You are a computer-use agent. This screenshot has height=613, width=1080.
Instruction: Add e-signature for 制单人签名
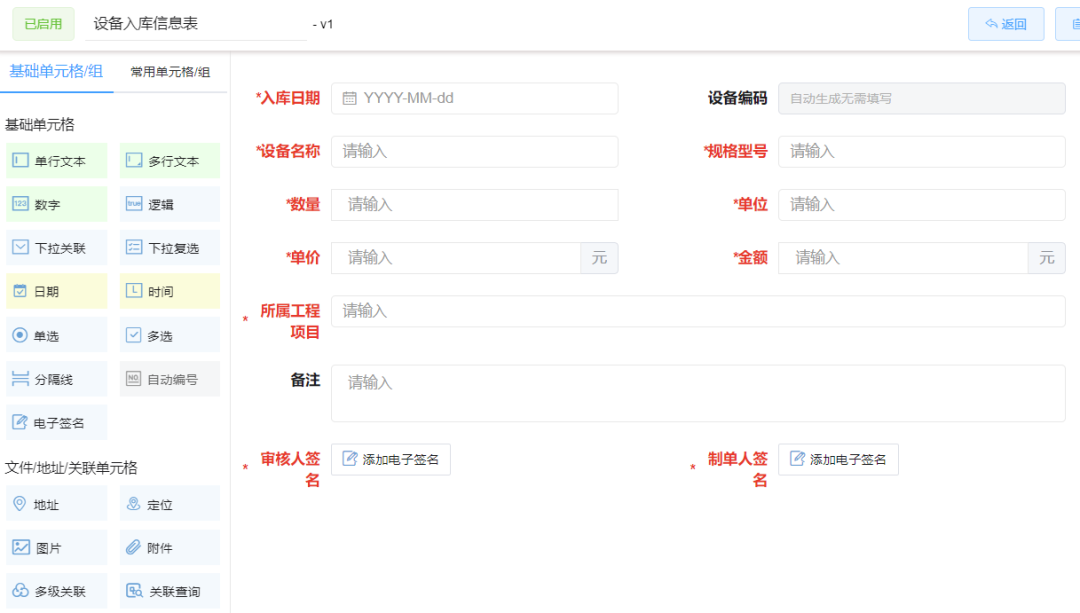tap(838, 459)
